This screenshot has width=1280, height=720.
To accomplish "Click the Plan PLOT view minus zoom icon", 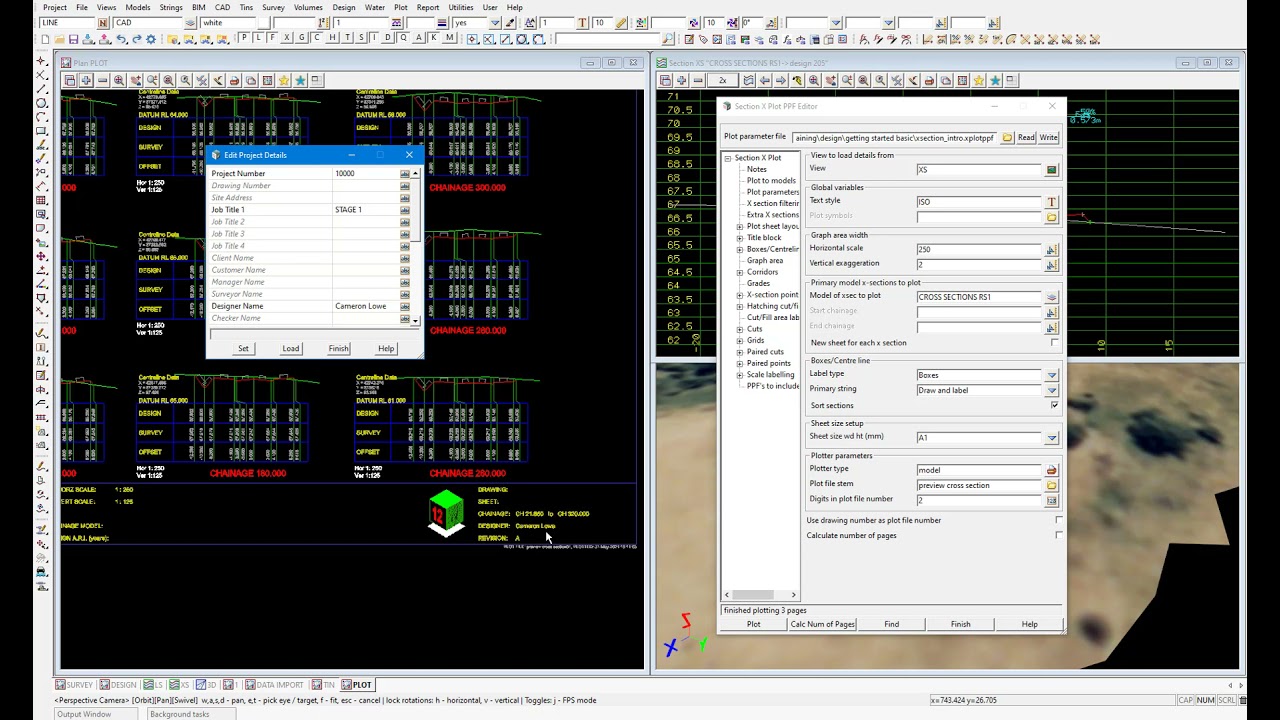I will tap(102, 80).
